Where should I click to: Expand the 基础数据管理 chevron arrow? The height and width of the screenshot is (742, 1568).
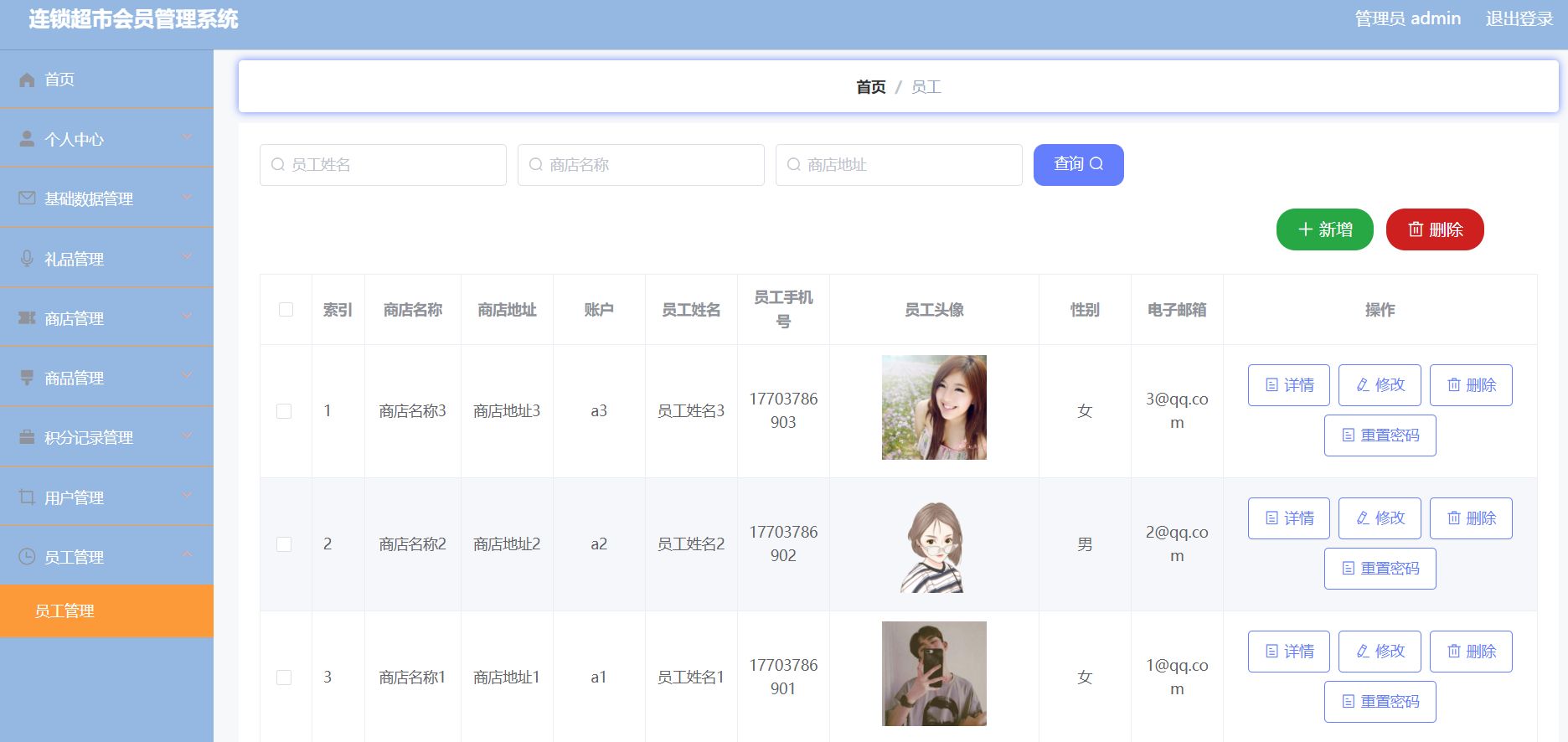187,197
